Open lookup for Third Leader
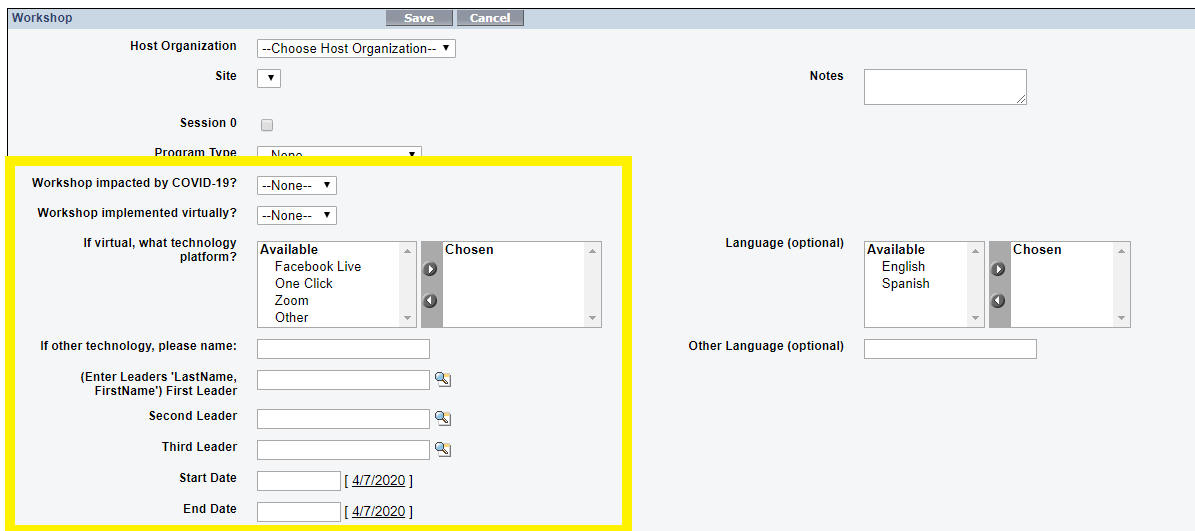Screen dimensions: 1195x531 443,449
